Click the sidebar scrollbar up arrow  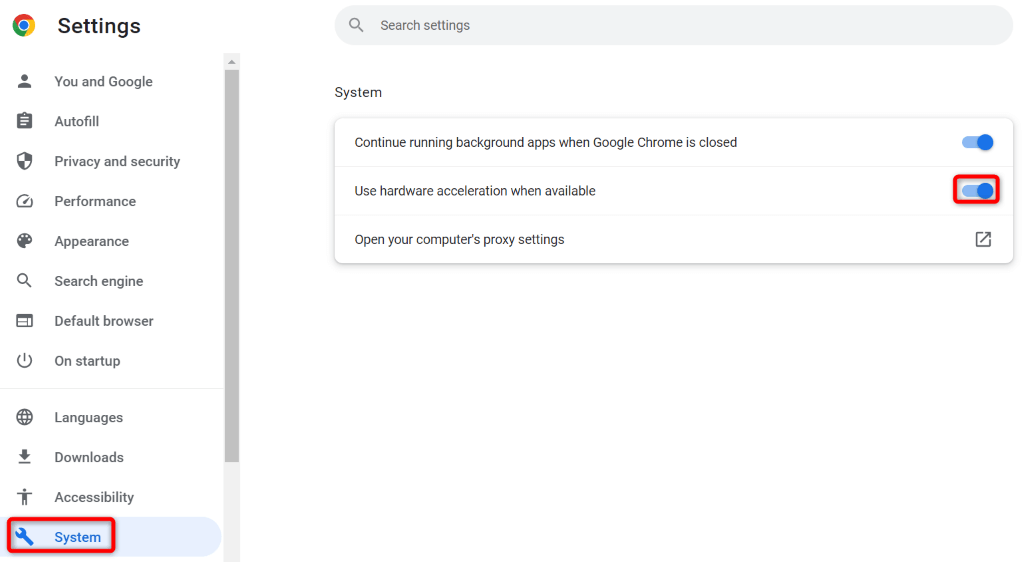click(x=232, y=62)
